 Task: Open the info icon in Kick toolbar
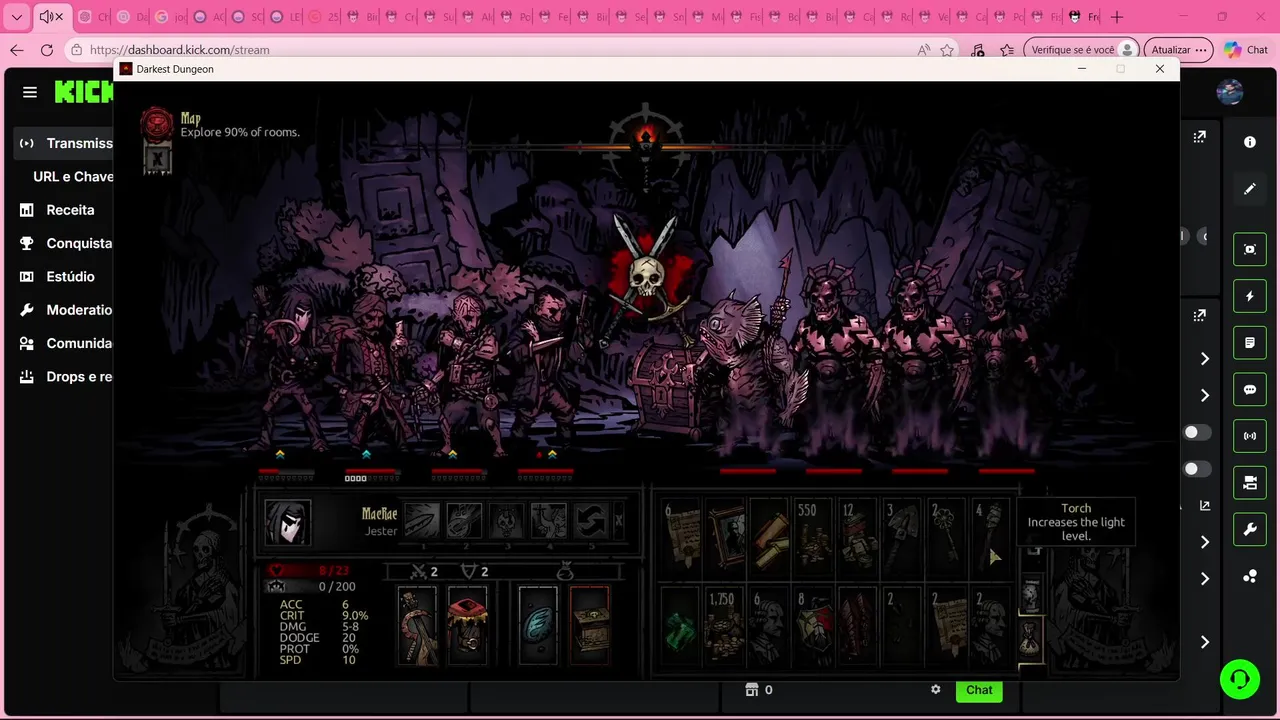tap(1250, 142)
